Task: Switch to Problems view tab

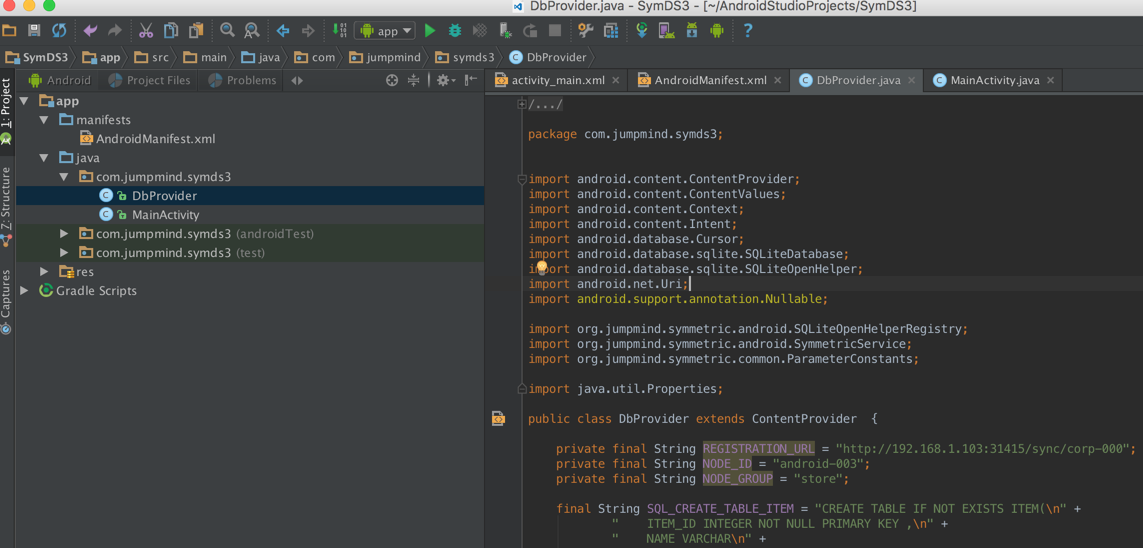Action: (x=243, y=80)
